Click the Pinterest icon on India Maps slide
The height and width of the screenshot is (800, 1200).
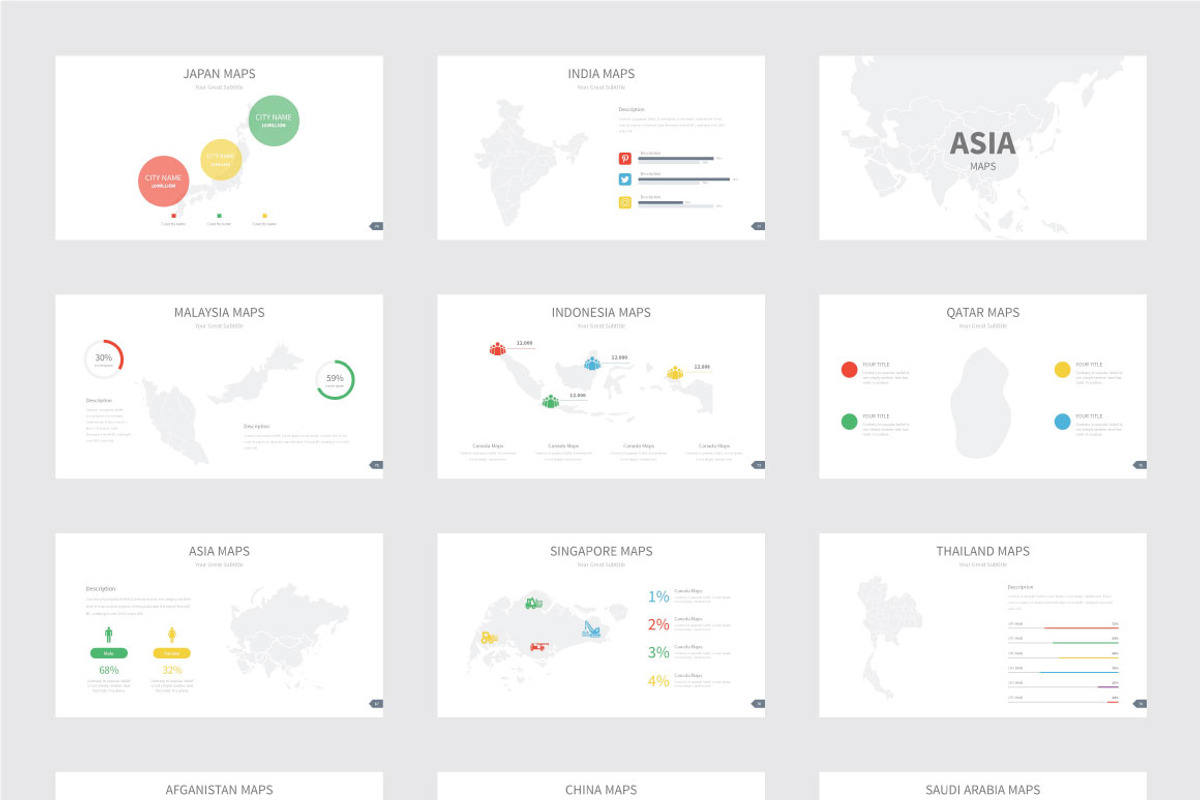point(625,158)
